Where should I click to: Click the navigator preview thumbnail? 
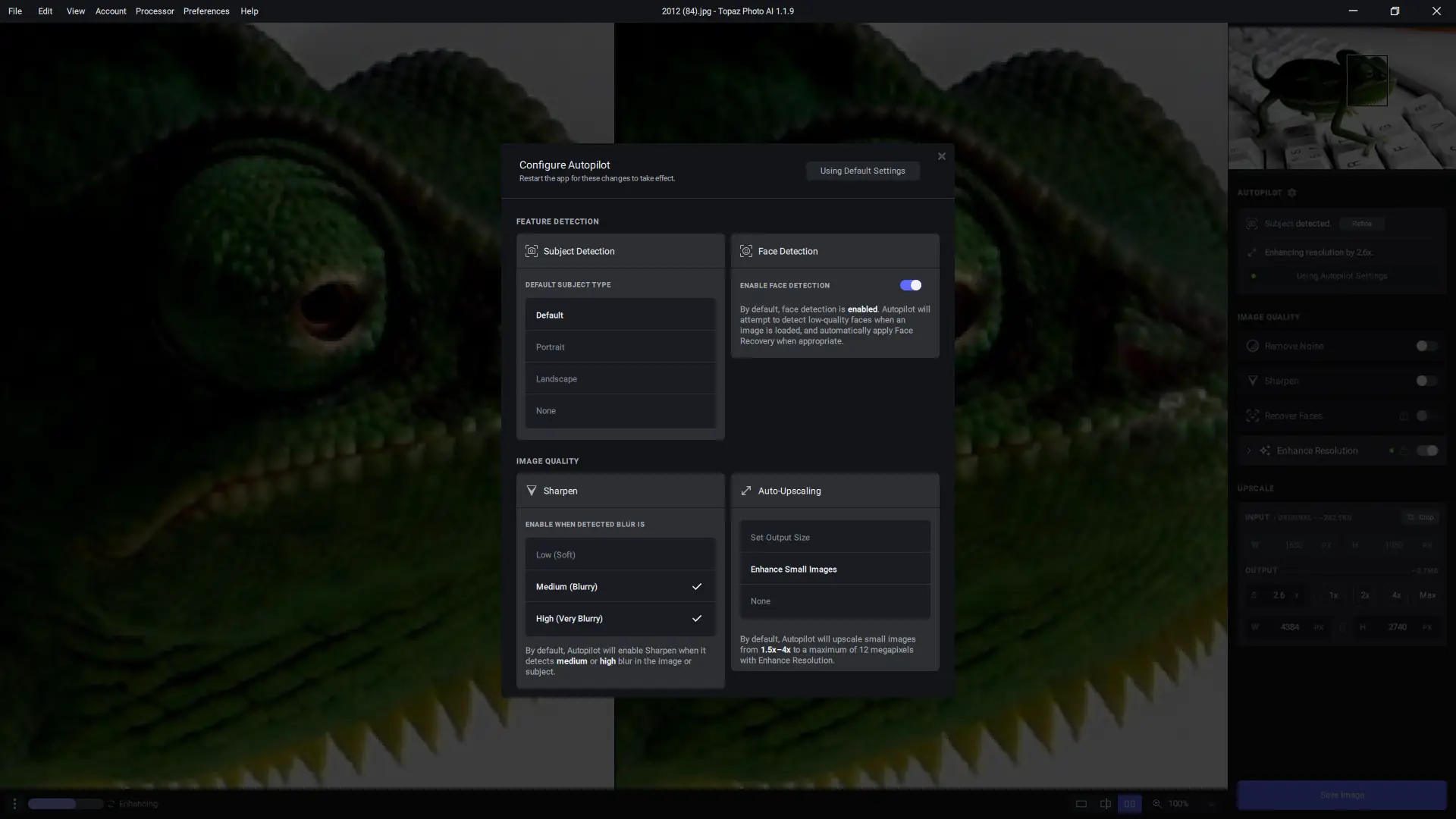tap(1341, 97)
